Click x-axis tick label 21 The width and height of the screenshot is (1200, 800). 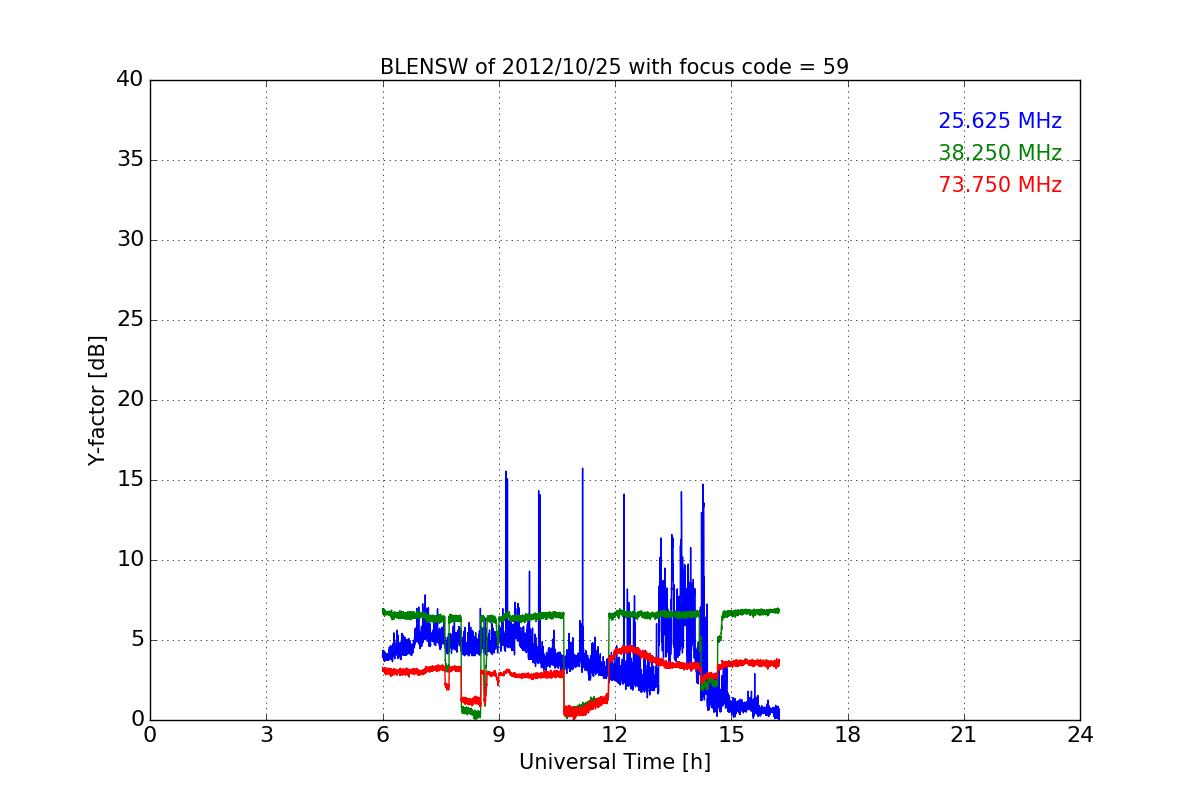pos(964,735)
